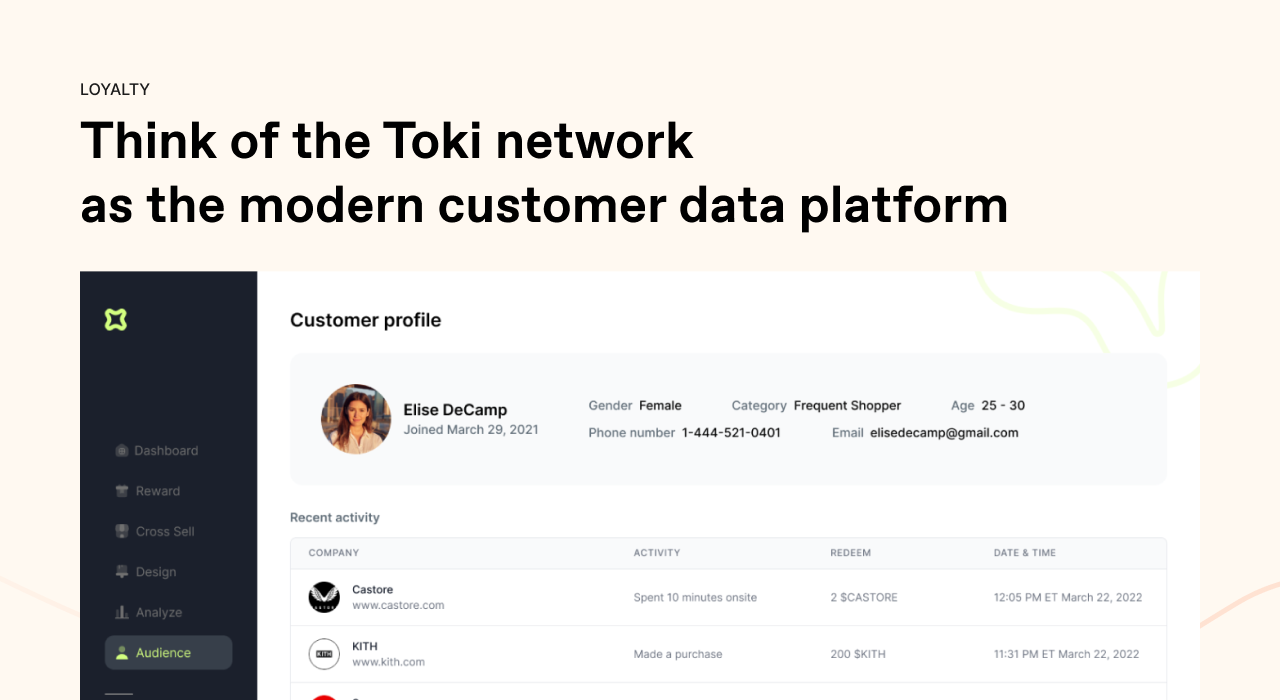
Task: Sort by the COMPANY column header
Action: coord(334,553)
